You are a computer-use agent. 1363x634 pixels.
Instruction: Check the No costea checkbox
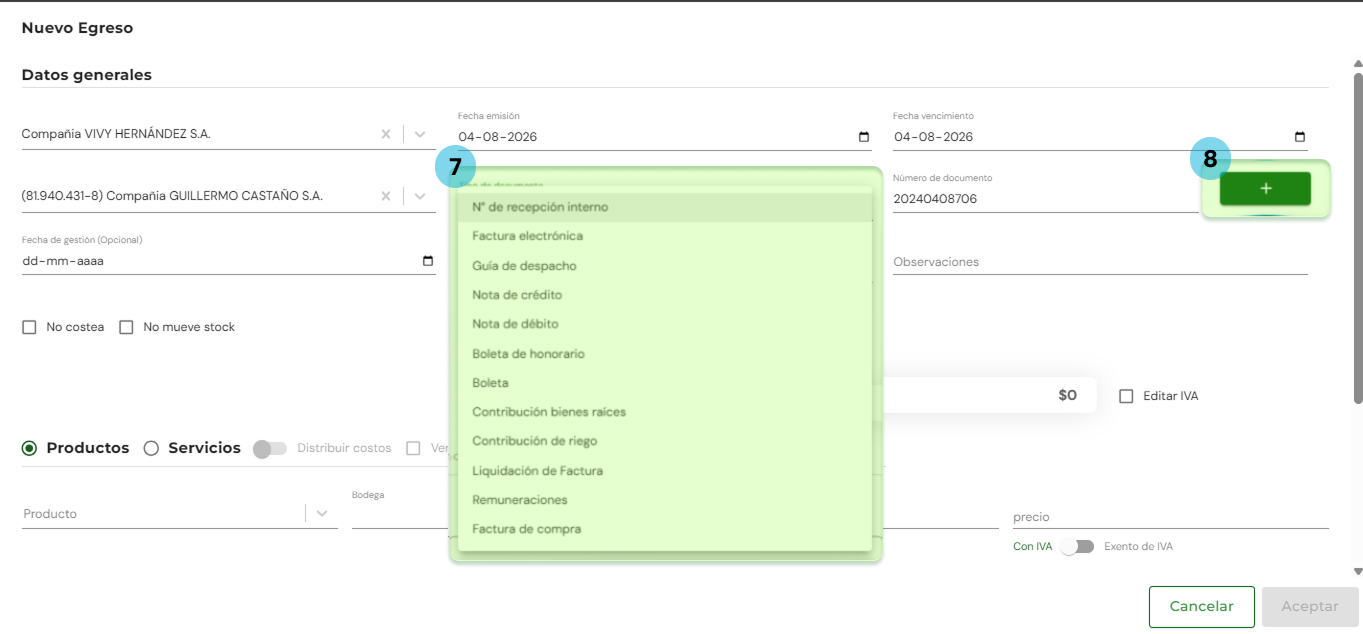(x=29, y=327)
